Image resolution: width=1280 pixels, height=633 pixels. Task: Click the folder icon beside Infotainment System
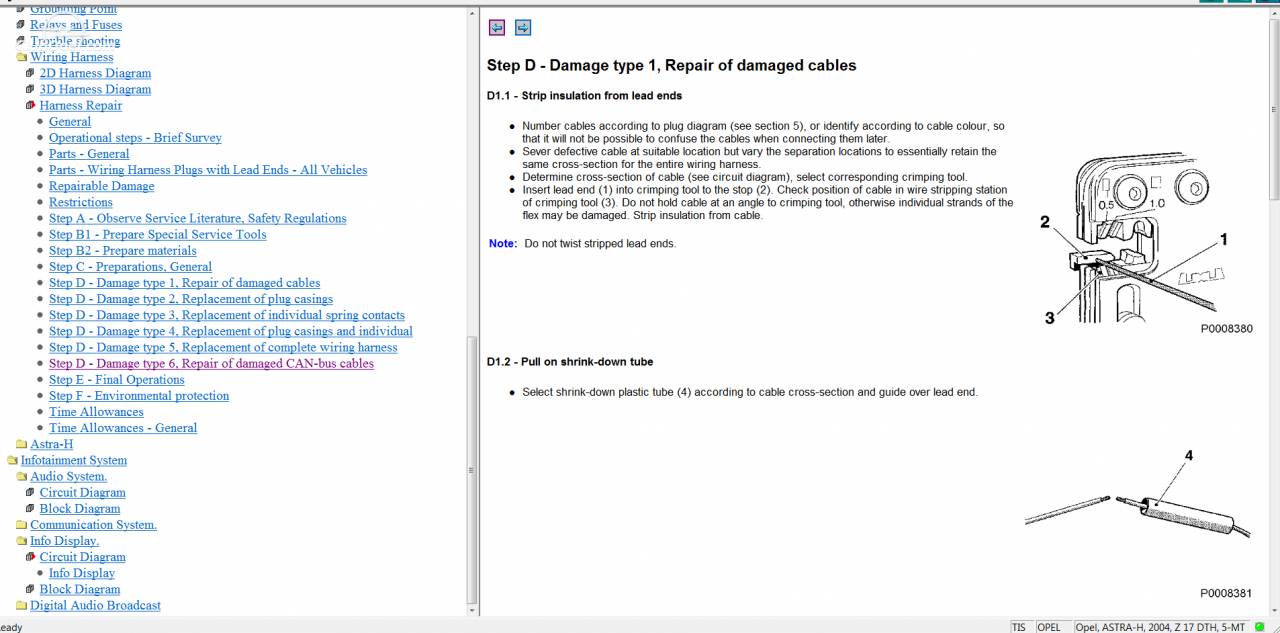(x=12, y=461)
